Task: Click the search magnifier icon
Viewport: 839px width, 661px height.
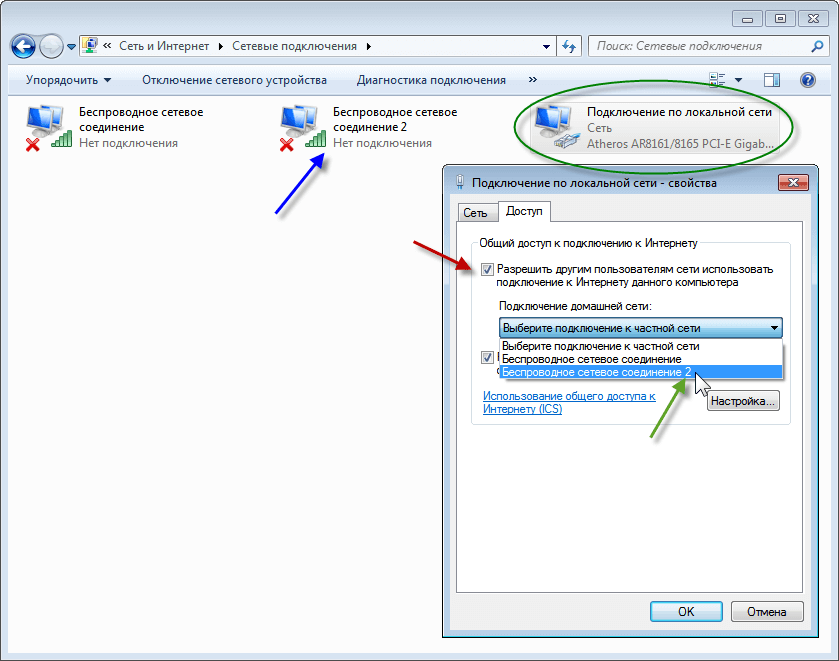Action: click(817, 47)
